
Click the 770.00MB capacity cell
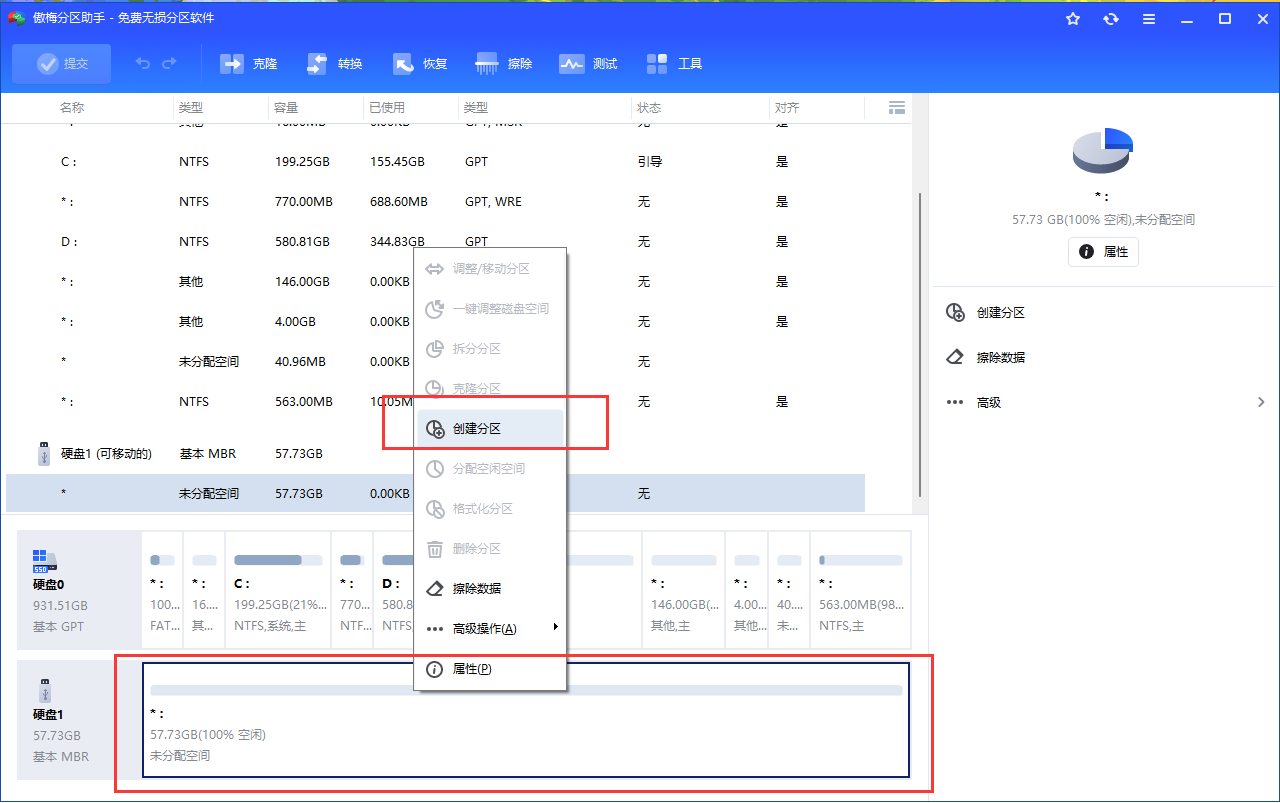click(304, 202)
